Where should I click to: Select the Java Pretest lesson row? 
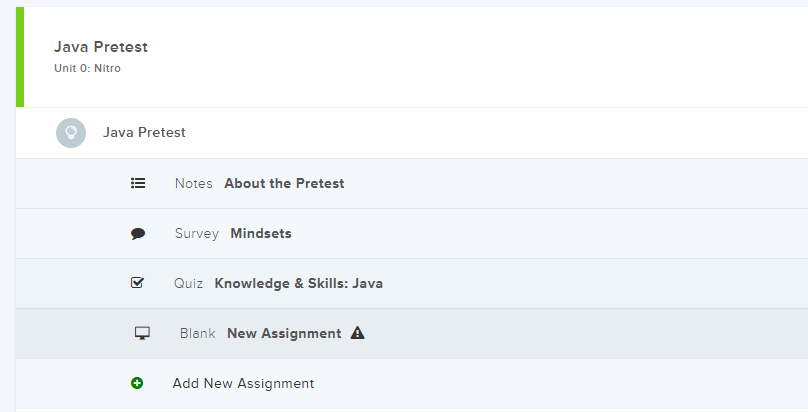click(x=144, y=132)
